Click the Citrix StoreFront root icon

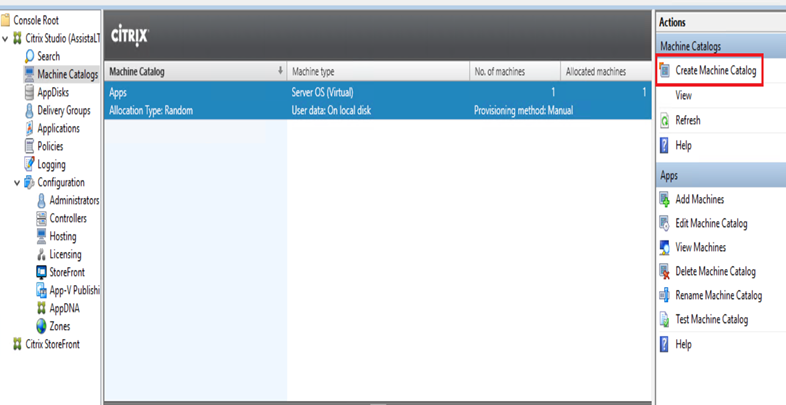(x=18, y=344)
